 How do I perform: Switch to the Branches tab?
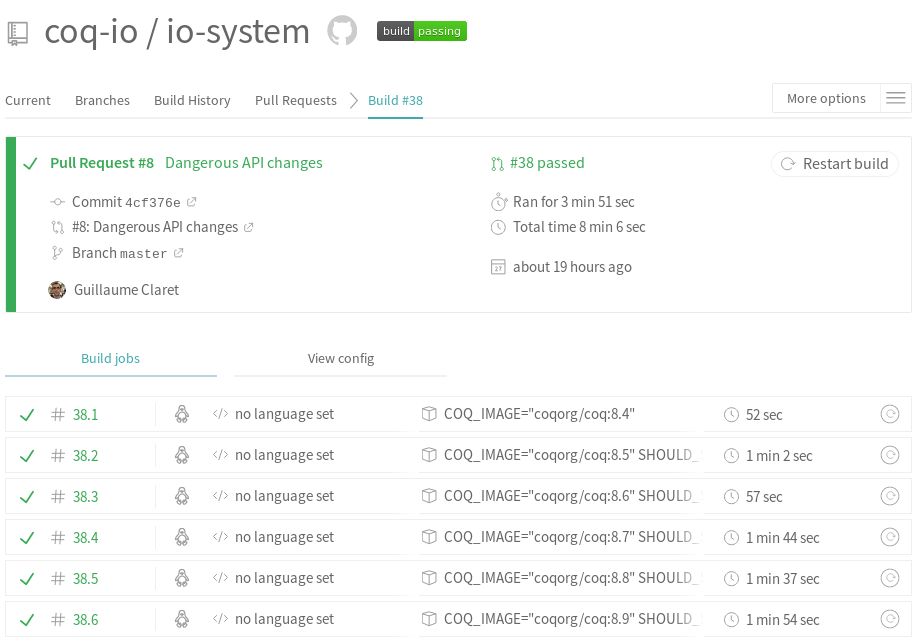point(102,101)
